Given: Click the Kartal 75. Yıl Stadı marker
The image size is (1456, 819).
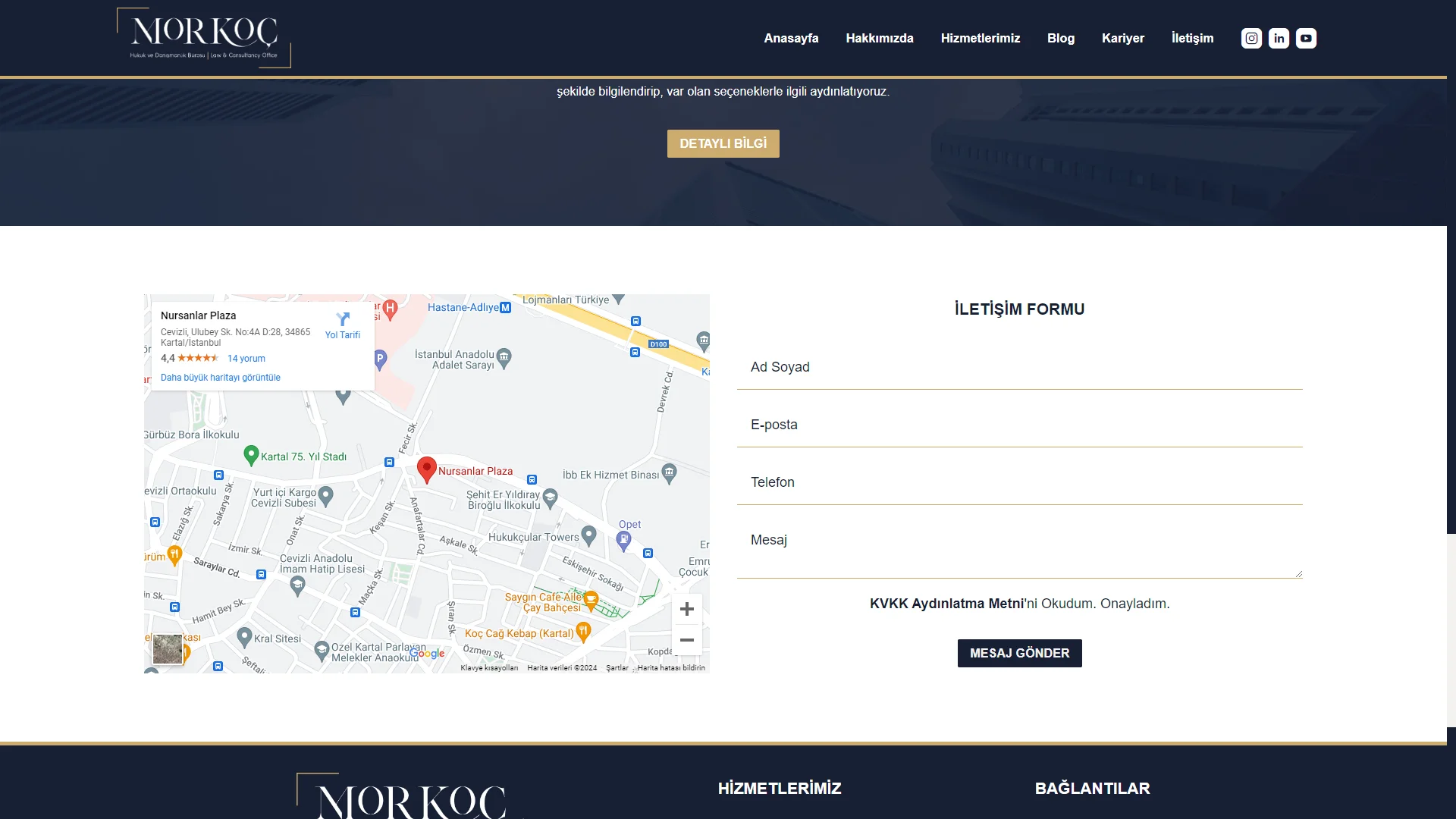Looking at the screenshot, I should coord(251,454).
